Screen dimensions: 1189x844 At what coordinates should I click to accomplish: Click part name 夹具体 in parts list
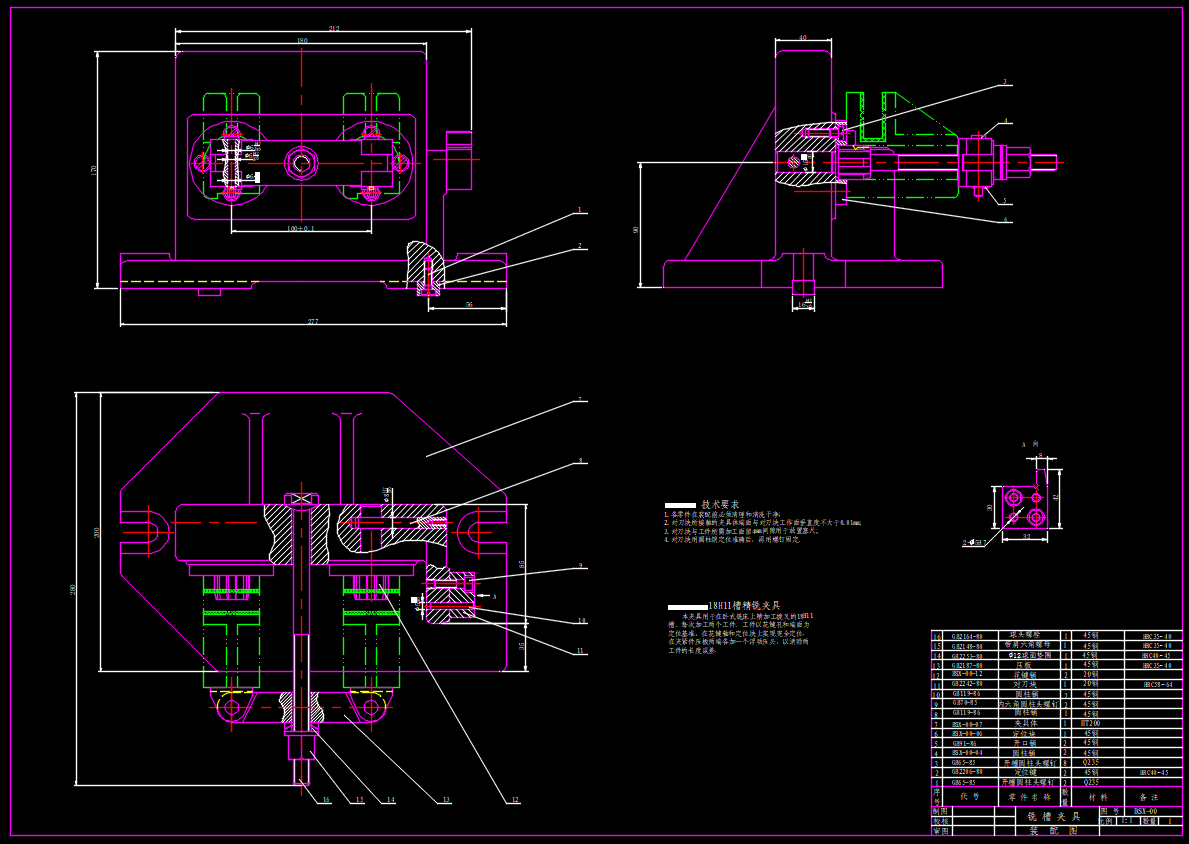(x=1026, y=723)
